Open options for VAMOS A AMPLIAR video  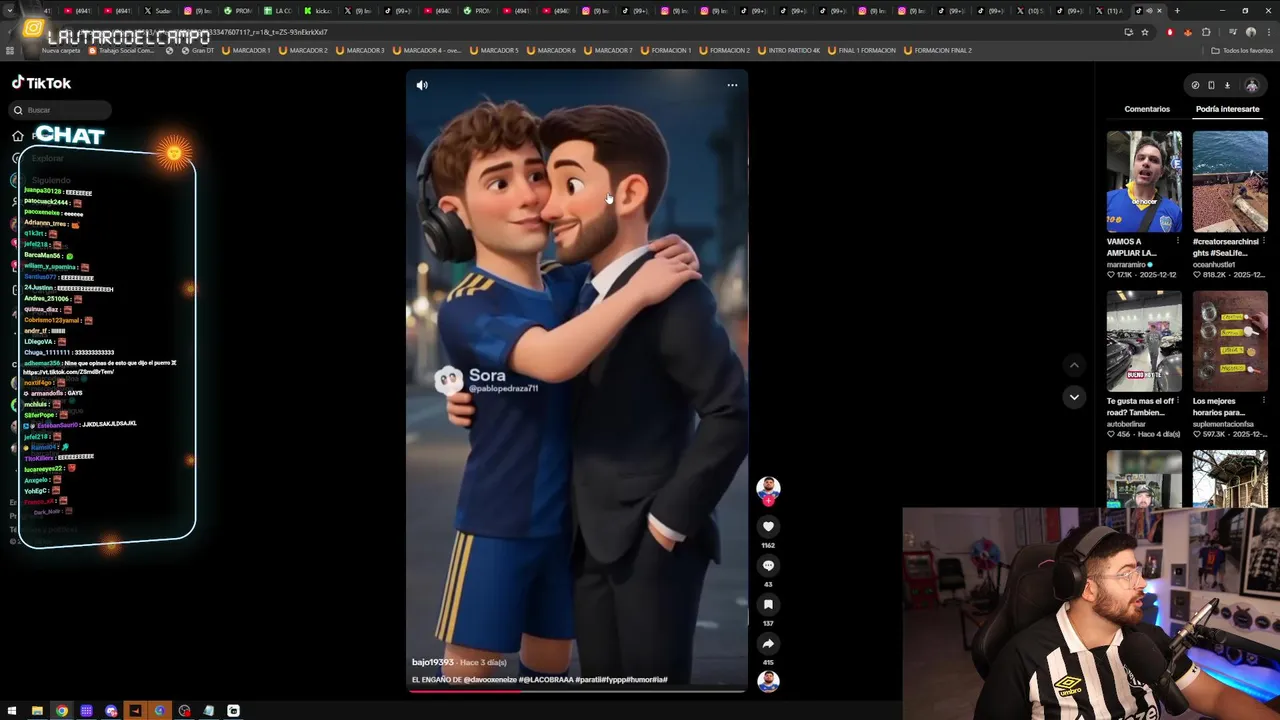pos(1178,241)
